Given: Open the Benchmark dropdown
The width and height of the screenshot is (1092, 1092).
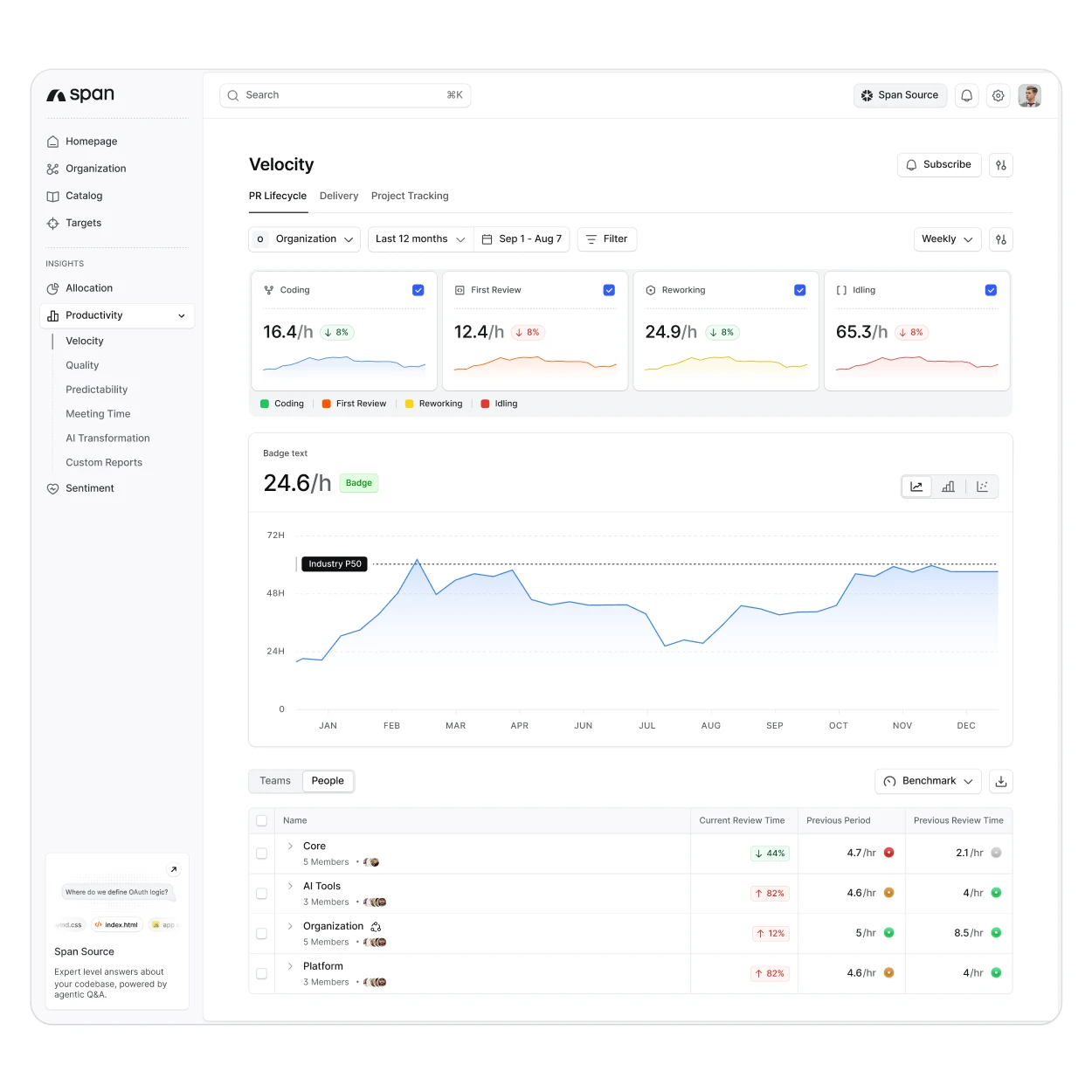Looking at the screenshot, I should 928,781.
